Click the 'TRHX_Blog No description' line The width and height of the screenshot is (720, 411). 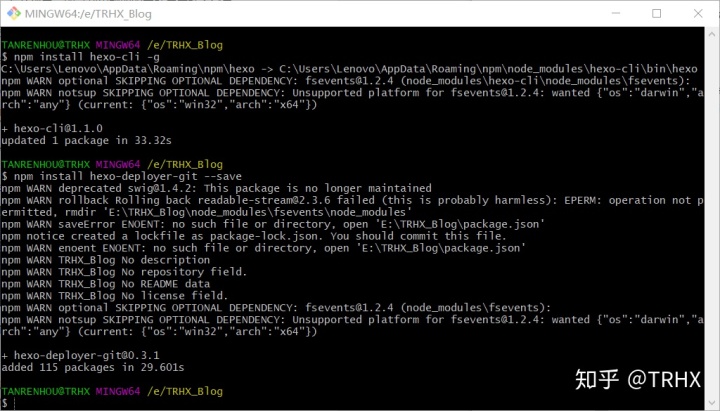coord(106,260)
